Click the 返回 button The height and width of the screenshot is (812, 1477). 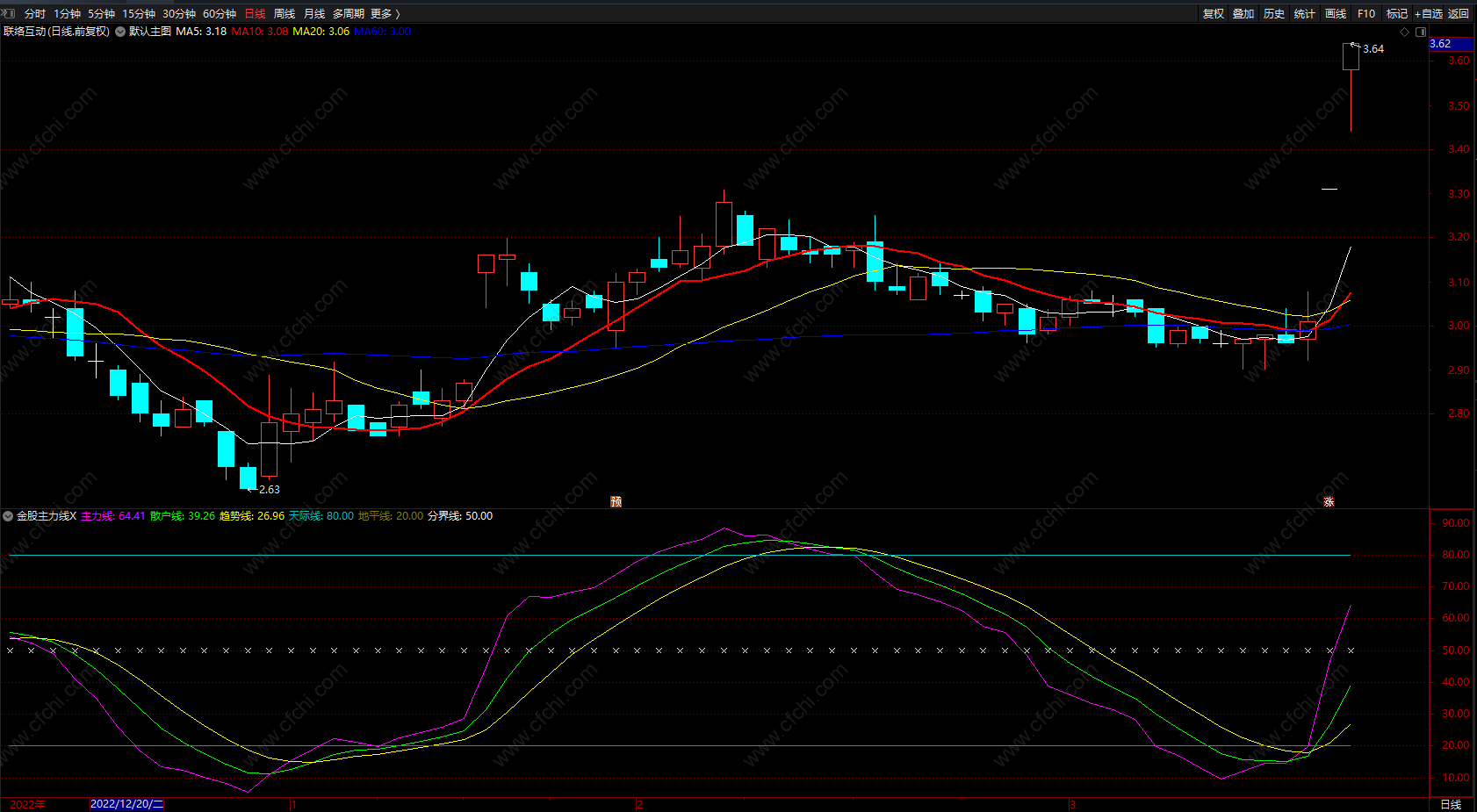point(1459,13)
